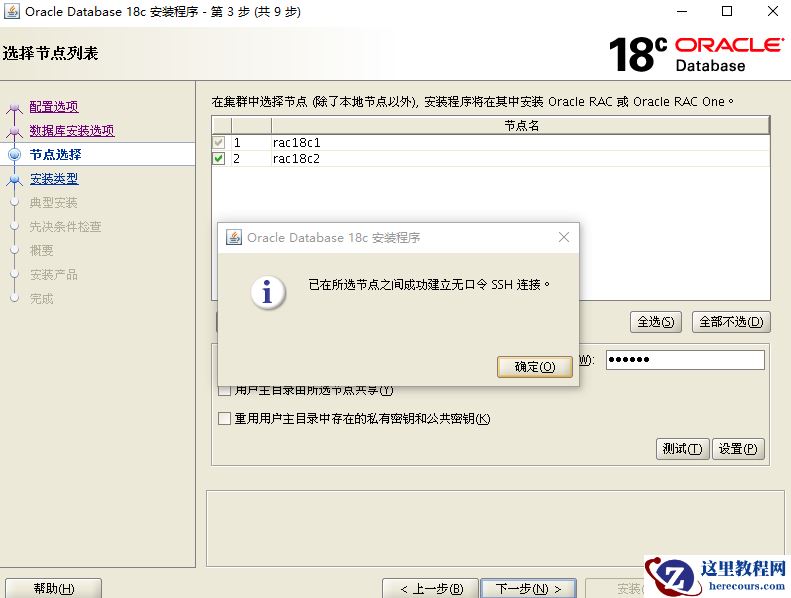
Task: Click into the password input field
Action: pyautogui.click(x=685, y=360)
